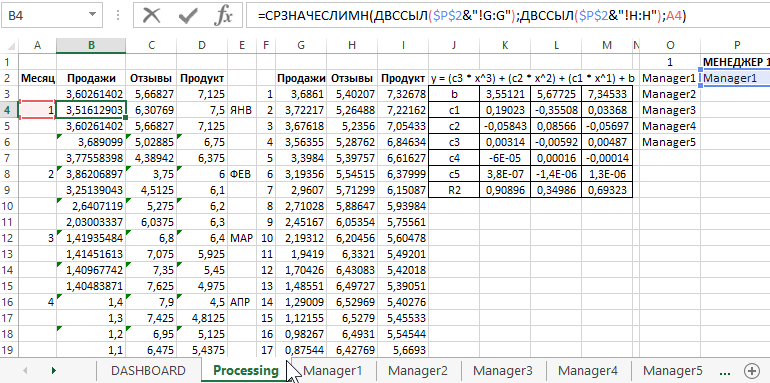Select cell with МАР label
The width and height of the screenshot is (770, 383).
tap(242, 238)
